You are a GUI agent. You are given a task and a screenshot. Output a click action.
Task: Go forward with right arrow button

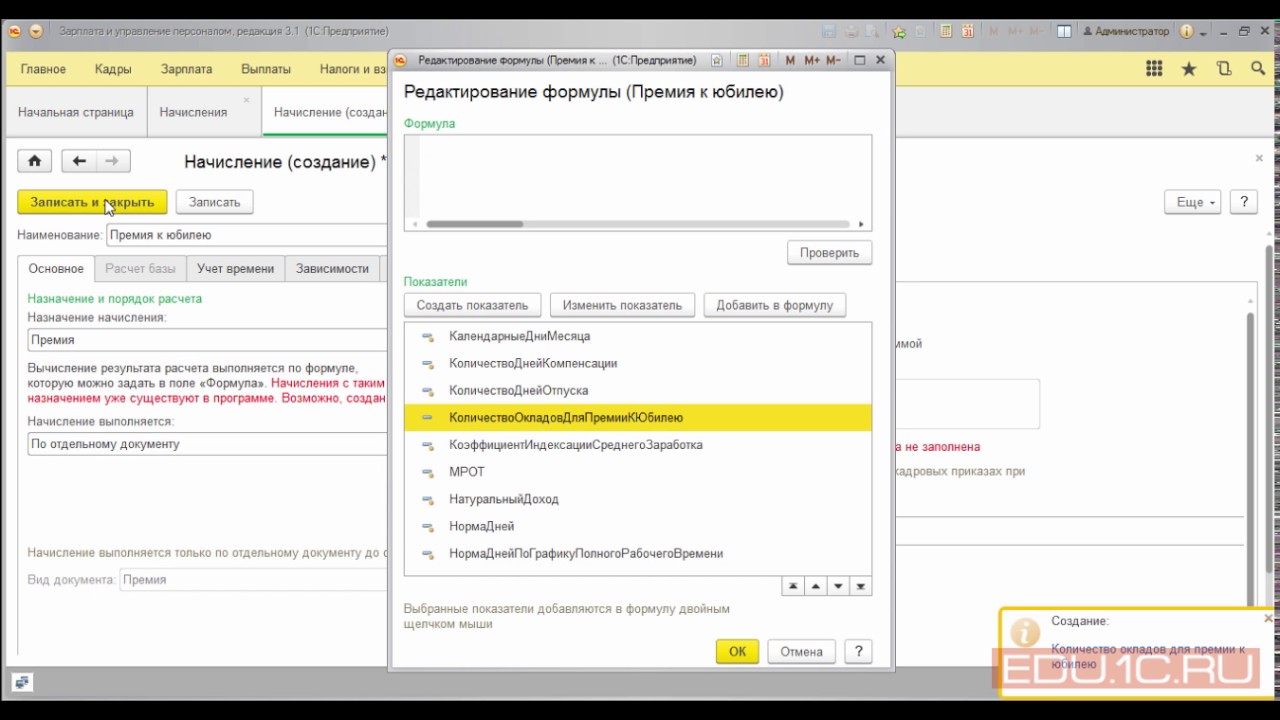point(113,161)
